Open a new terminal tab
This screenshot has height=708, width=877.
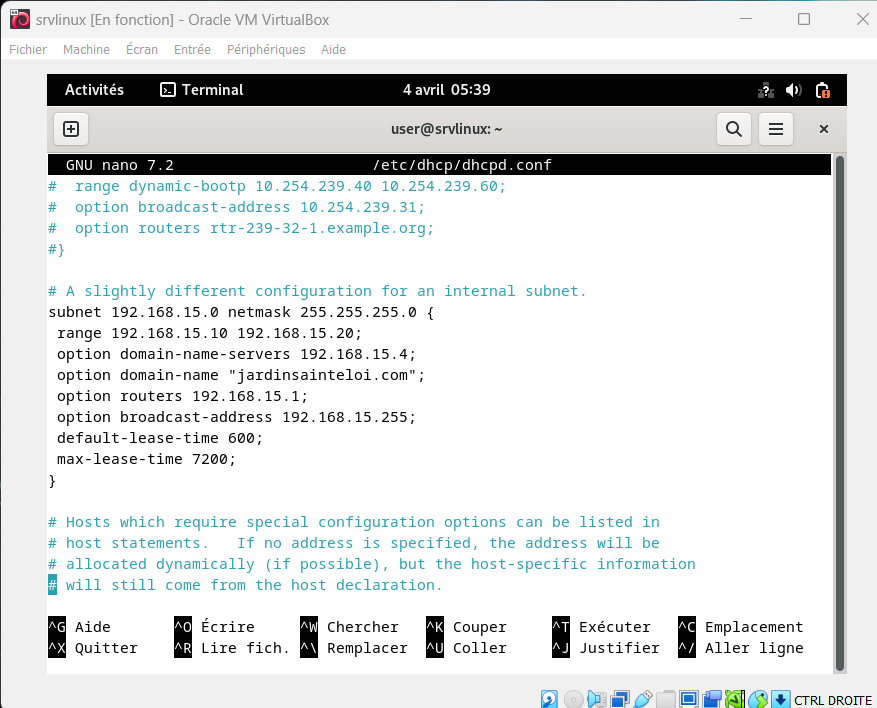pos(71,129)
